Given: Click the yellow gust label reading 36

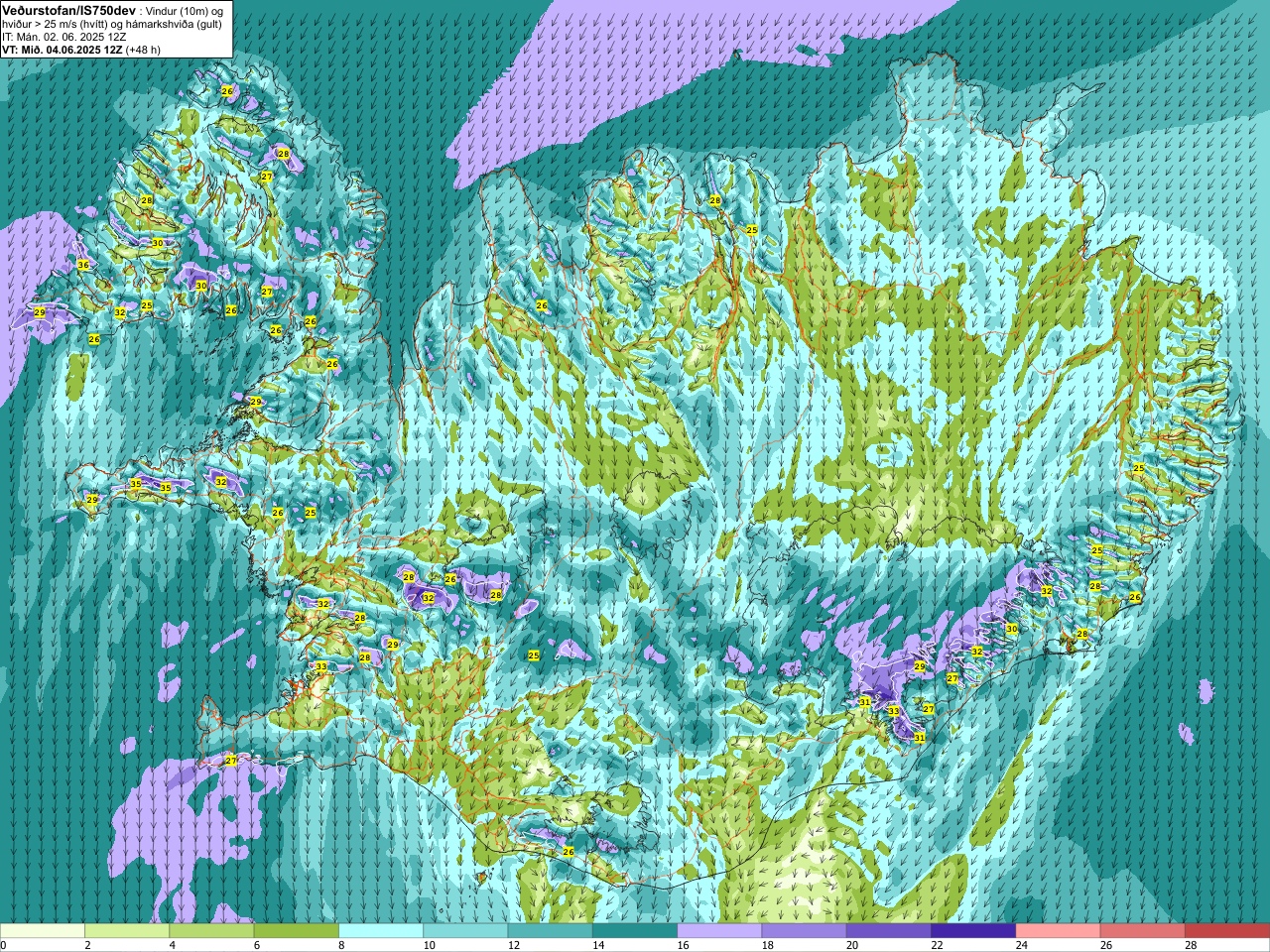Looking at the screenshot, I should click(83, 265).
